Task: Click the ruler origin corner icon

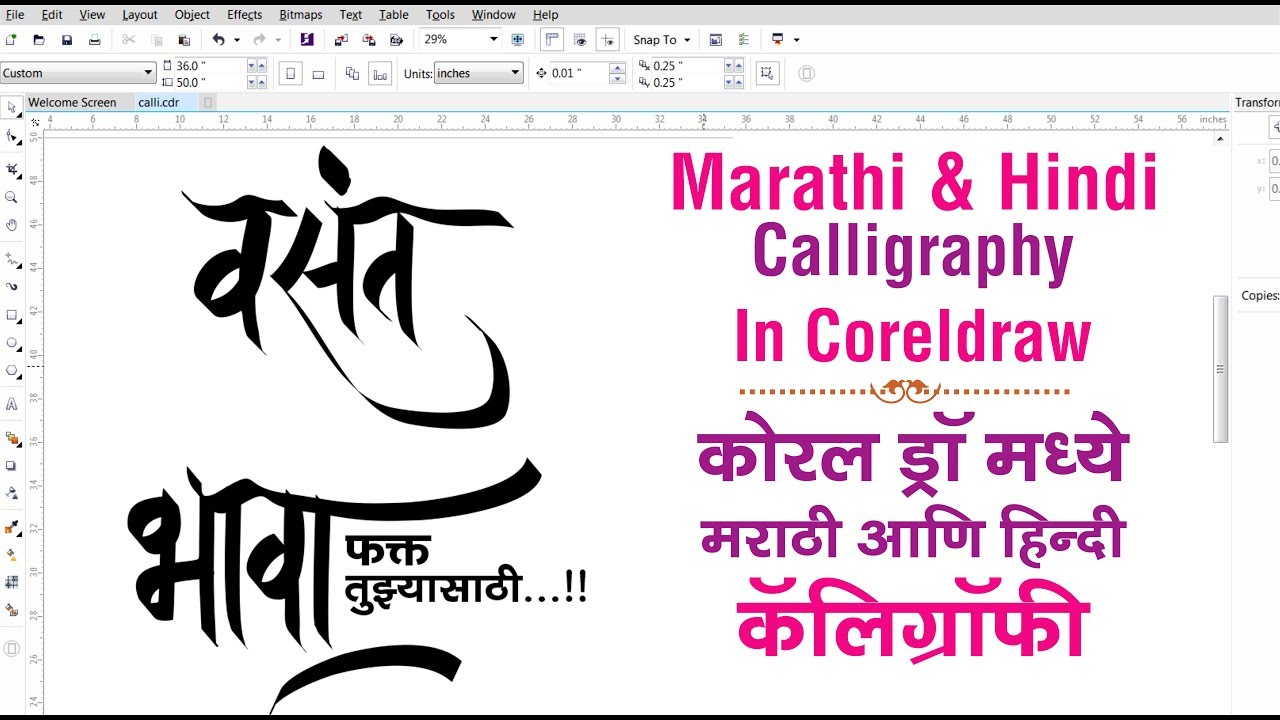Action: tap(35, 122)
